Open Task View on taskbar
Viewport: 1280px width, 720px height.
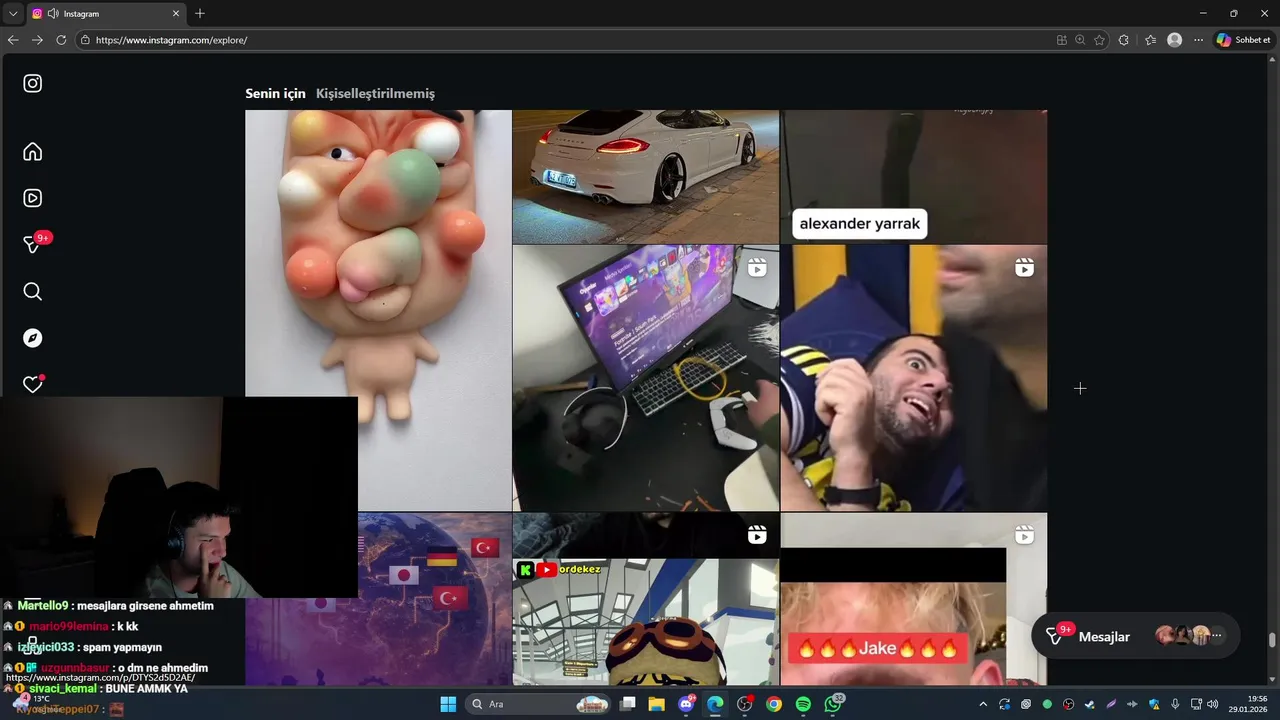click(x=628, y=704)
